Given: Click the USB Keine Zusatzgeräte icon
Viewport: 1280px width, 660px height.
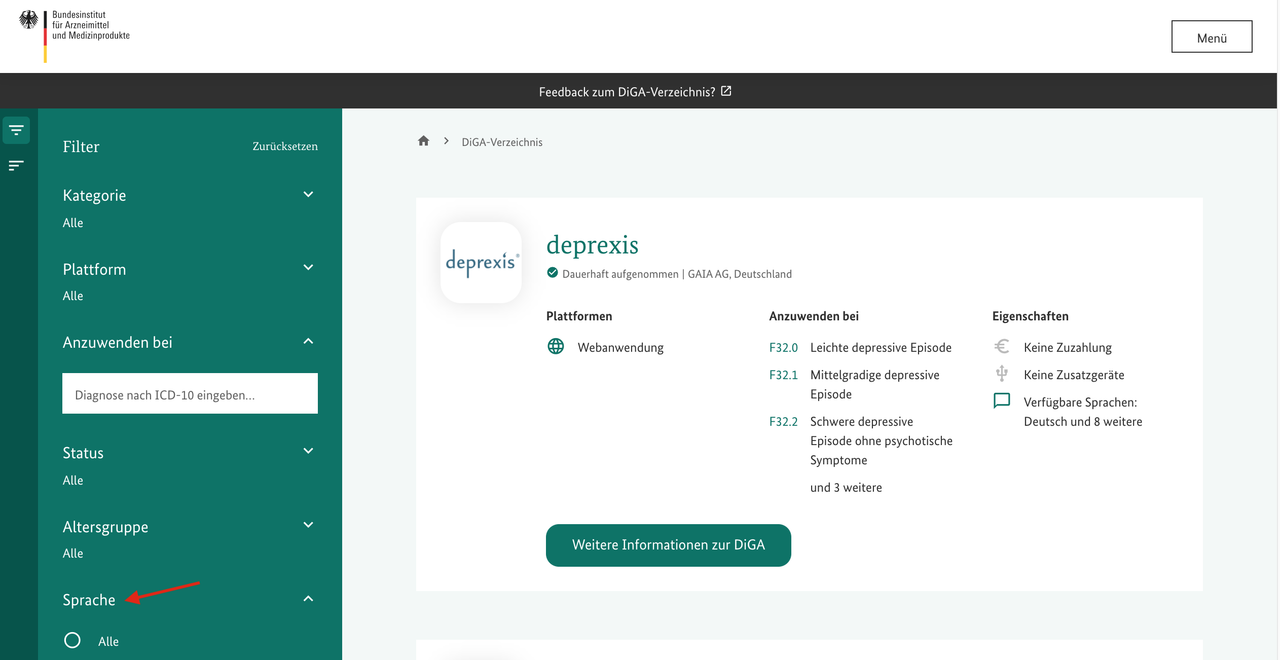Looking at the screenshot, I should click(1002, 374).
